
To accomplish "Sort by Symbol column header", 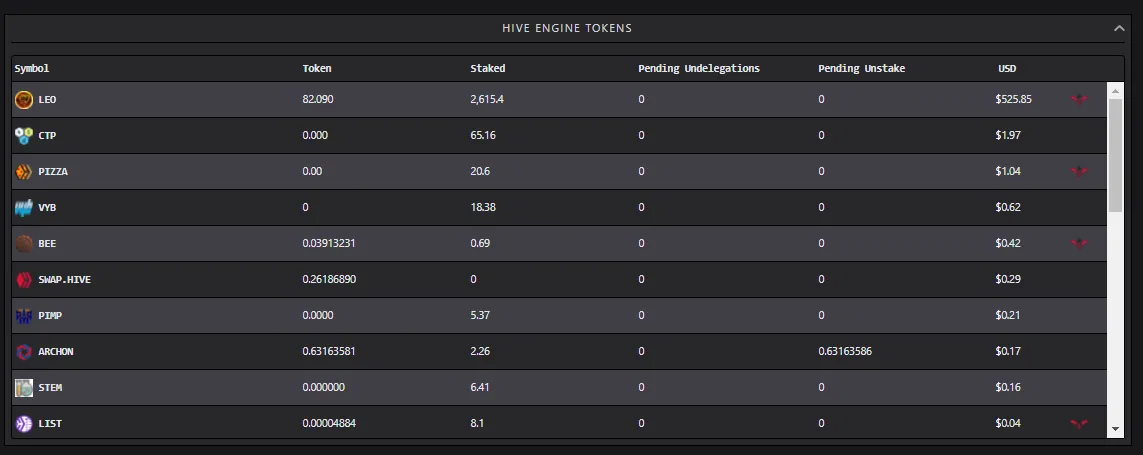I will [x=32, y=69].
